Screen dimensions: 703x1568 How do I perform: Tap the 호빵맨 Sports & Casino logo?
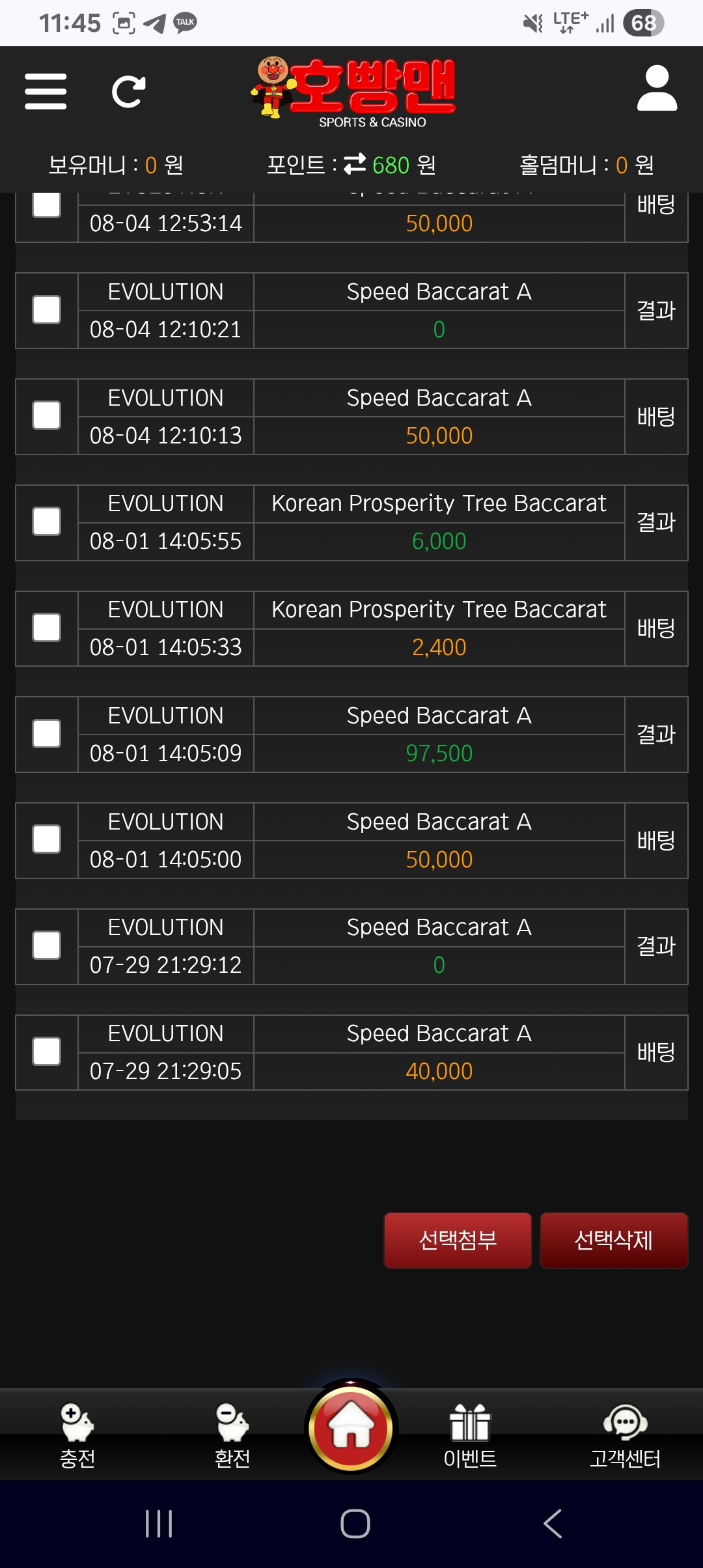355,91
